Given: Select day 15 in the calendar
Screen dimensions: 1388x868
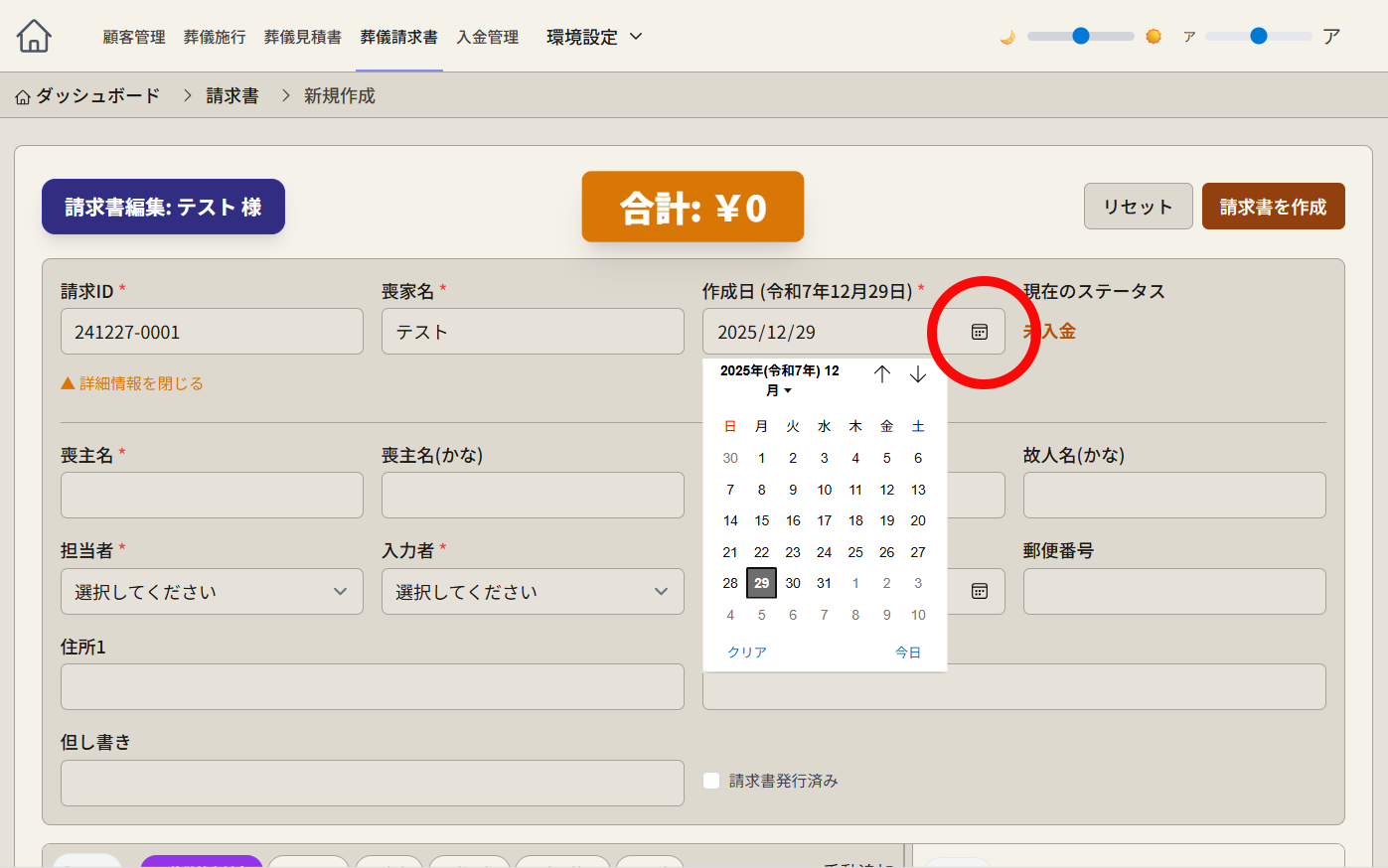Looking at the screenshot, I should [x=761, y=520].
